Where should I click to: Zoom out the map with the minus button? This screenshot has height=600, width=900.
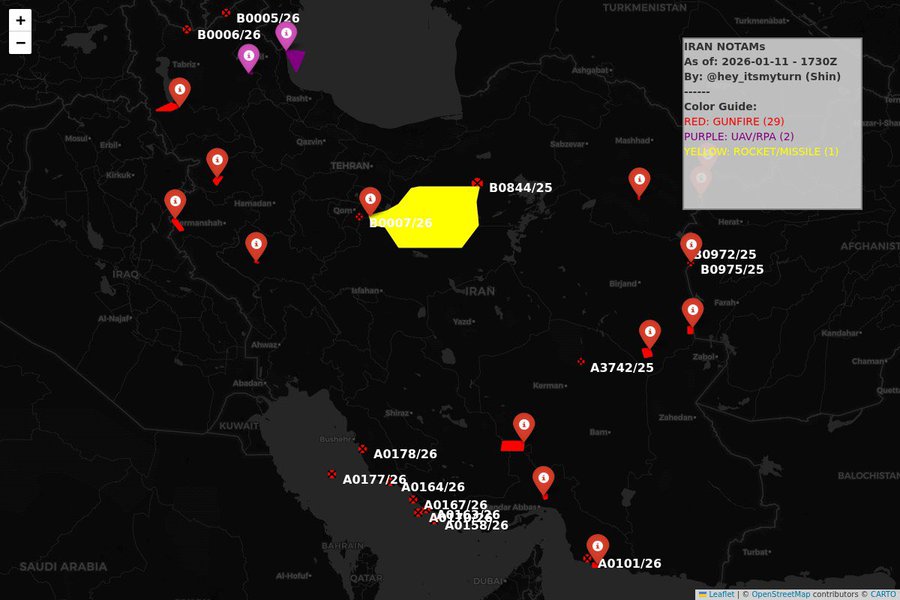(x=20, y=43)
